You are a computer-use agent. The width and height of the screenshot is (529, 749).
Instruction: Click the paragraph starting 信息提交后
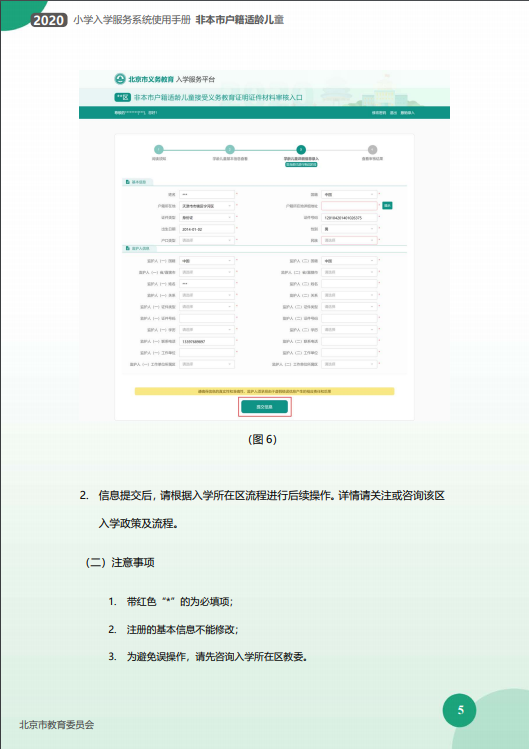click(x=271, y=510)
